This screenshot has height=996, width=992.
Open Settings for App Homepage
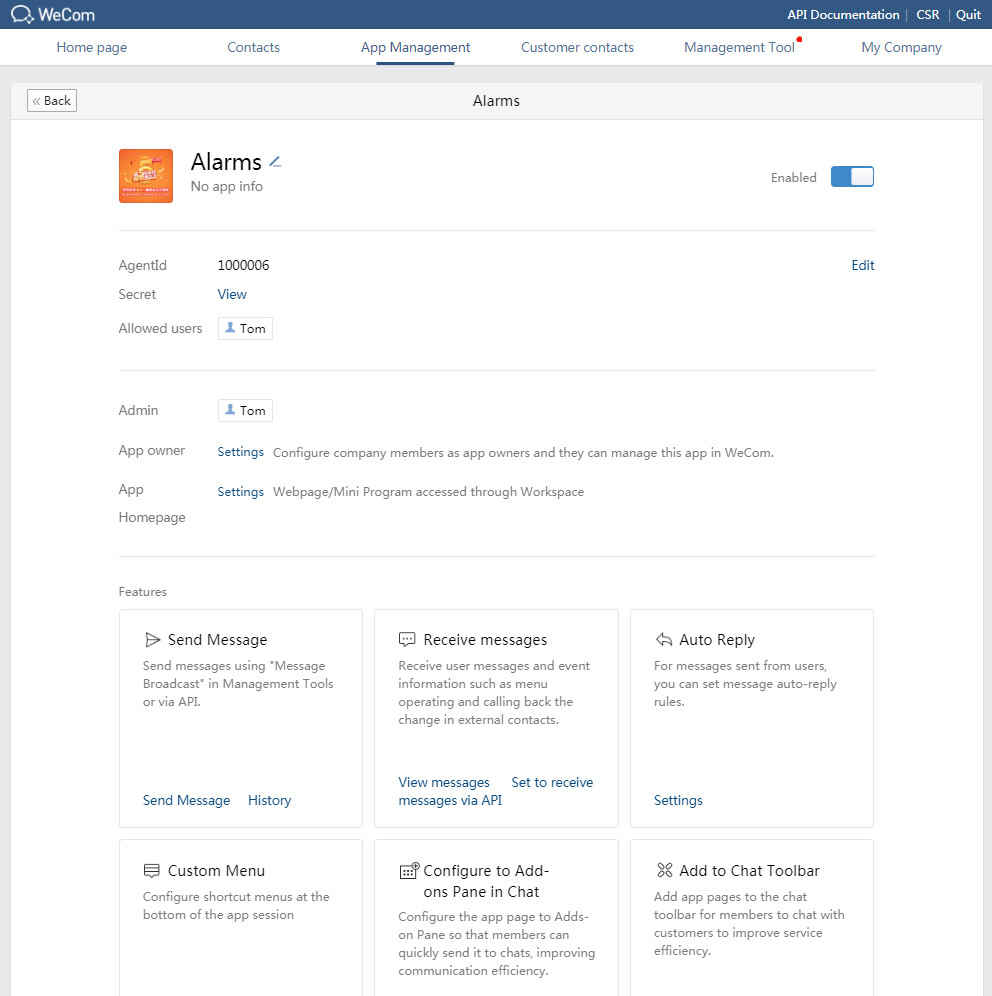pyautogui.click(x=240, y=492)
